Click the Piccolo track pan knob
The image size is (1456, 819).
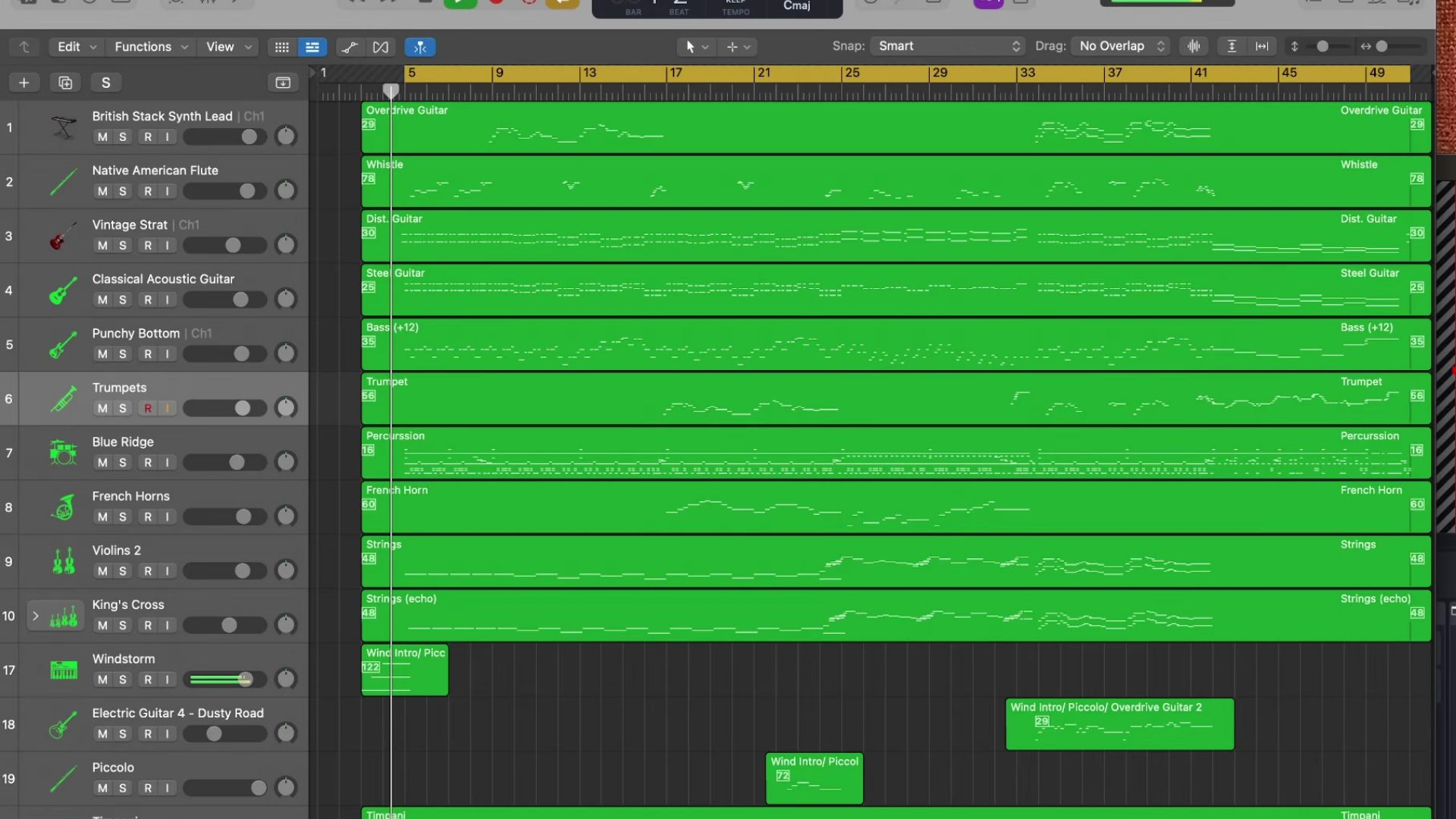coord(286,788)
